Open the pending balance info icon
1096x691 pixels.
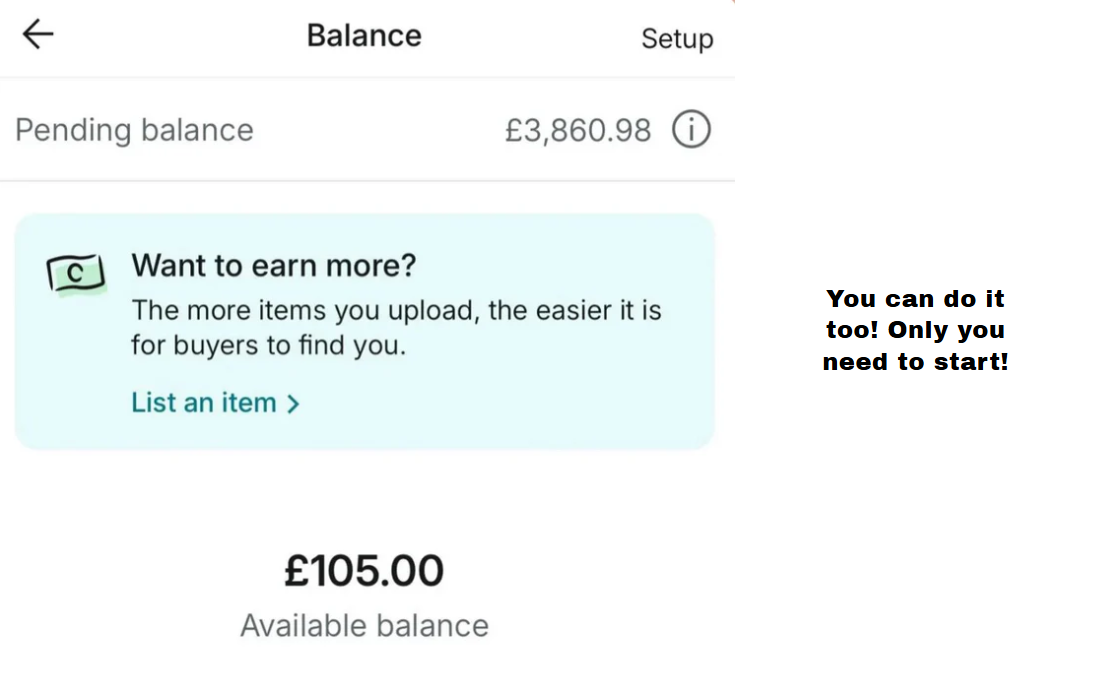click(x=691, y=130)
